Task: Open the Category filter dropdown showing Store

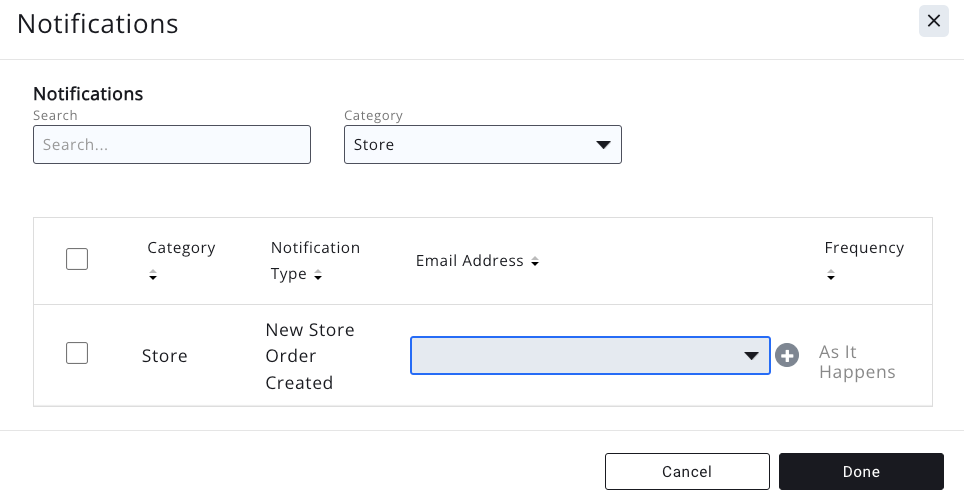Action: (x=482, y=145)
